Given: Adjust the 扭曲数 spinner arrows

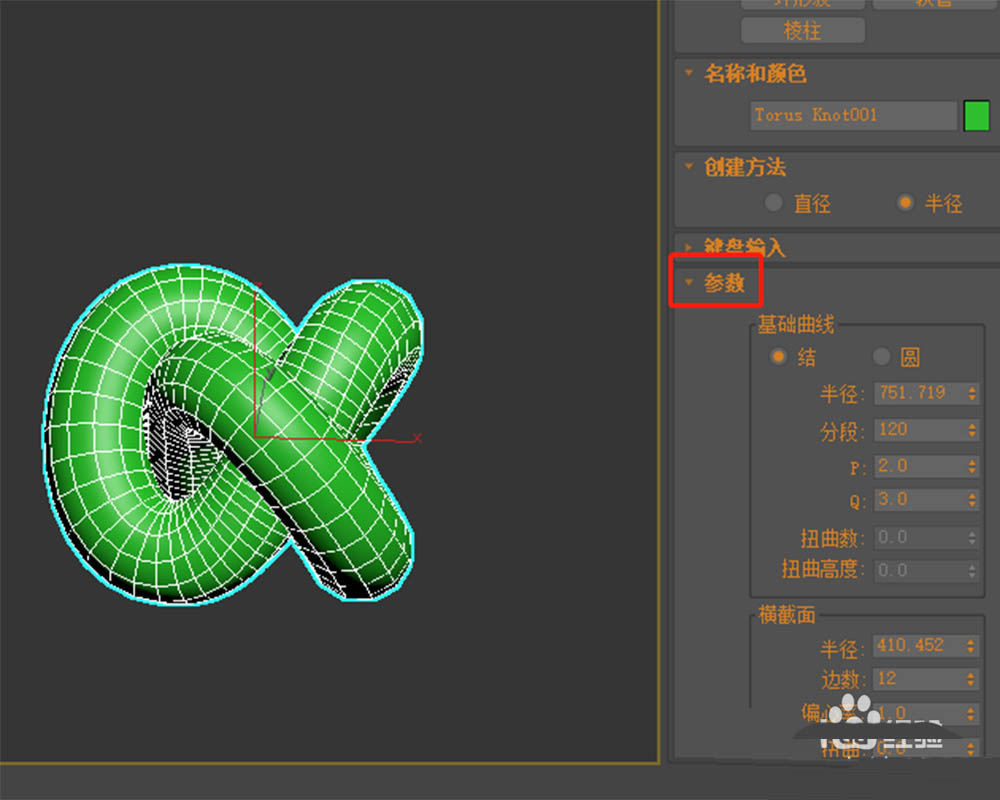Looking at the screenshot, I should (x=972, y=538).
